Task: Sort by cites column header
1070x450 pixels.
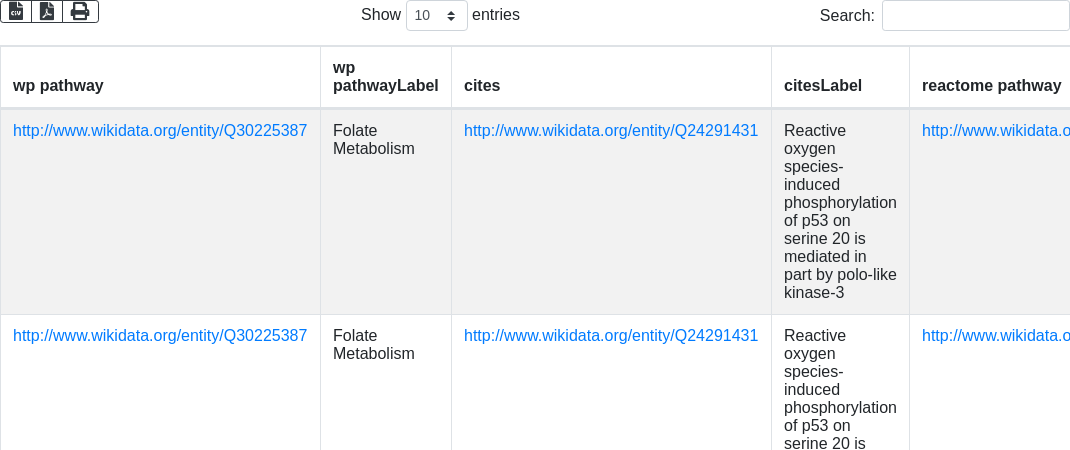Action: [482, 86]
